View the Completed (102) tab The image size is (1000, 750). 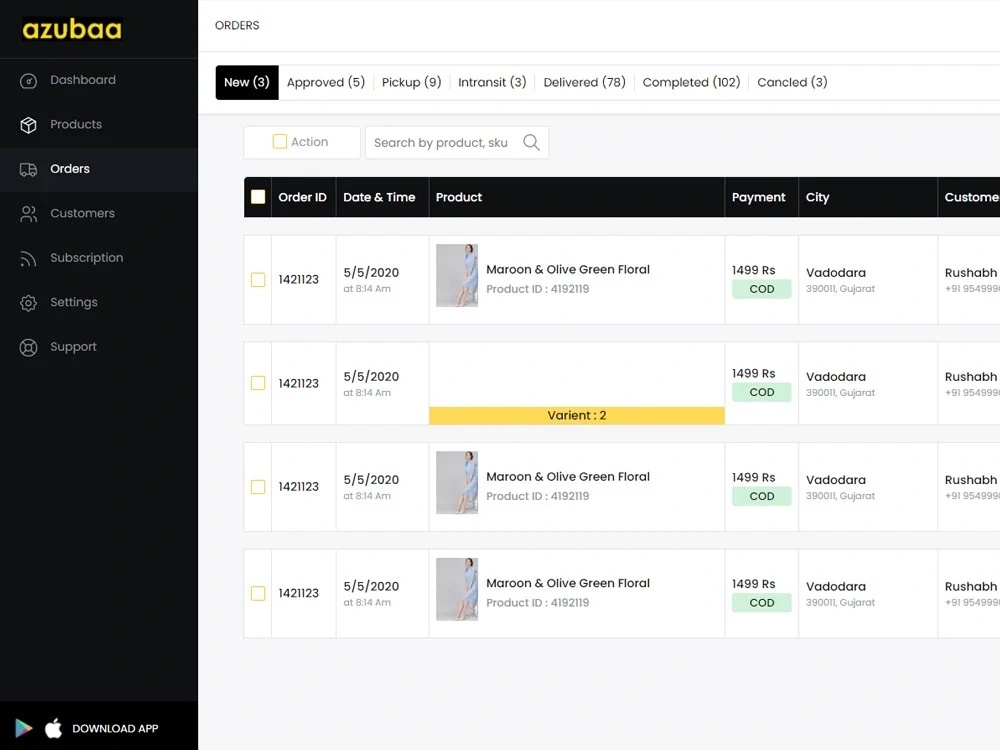coord(691,82)
